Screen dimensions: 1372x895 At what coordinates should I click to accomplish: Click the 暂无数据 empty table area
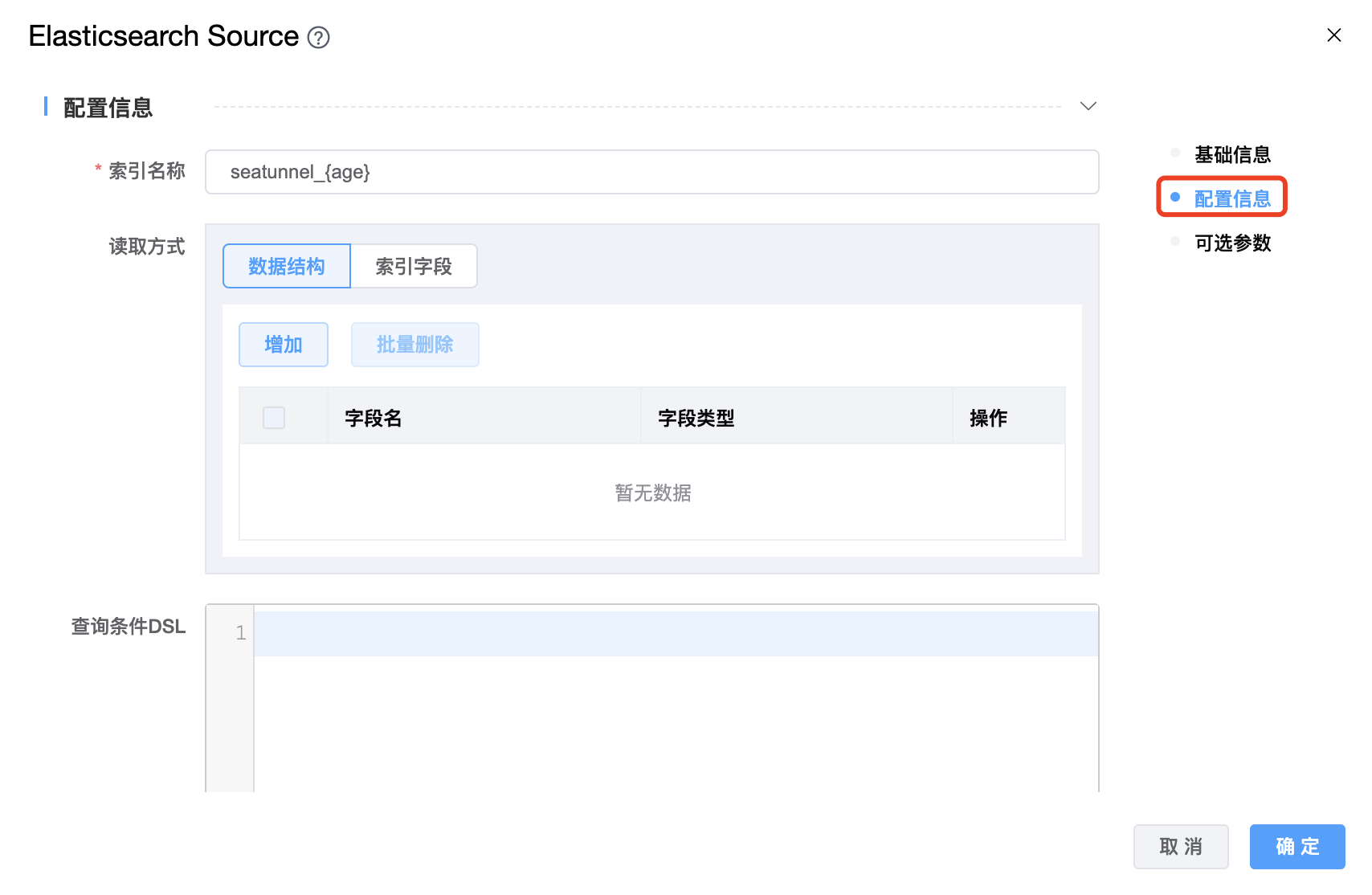point(652,492)
